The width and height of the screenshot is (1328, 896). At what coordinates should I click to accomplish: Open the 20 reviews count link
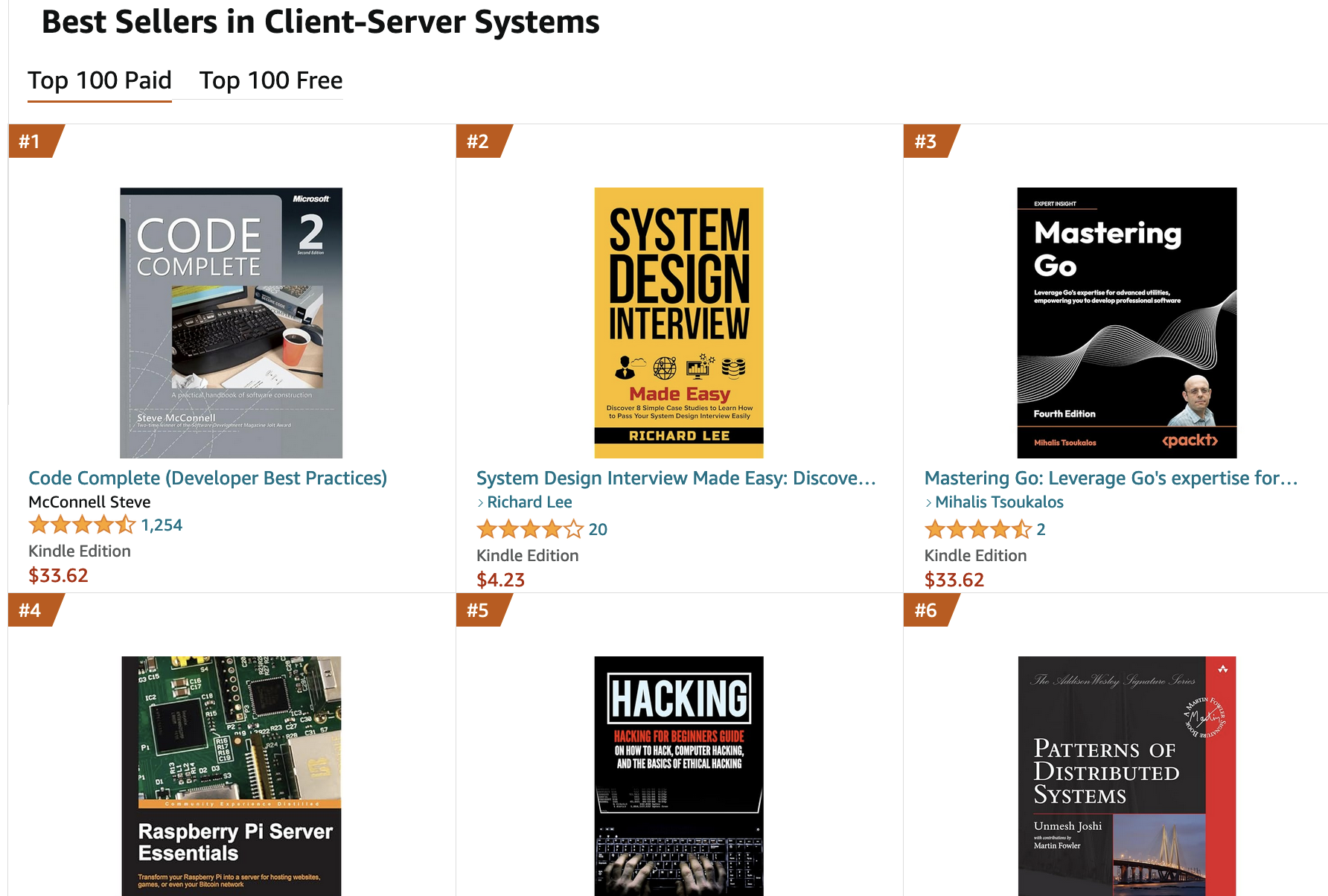[x=598, y=530]
